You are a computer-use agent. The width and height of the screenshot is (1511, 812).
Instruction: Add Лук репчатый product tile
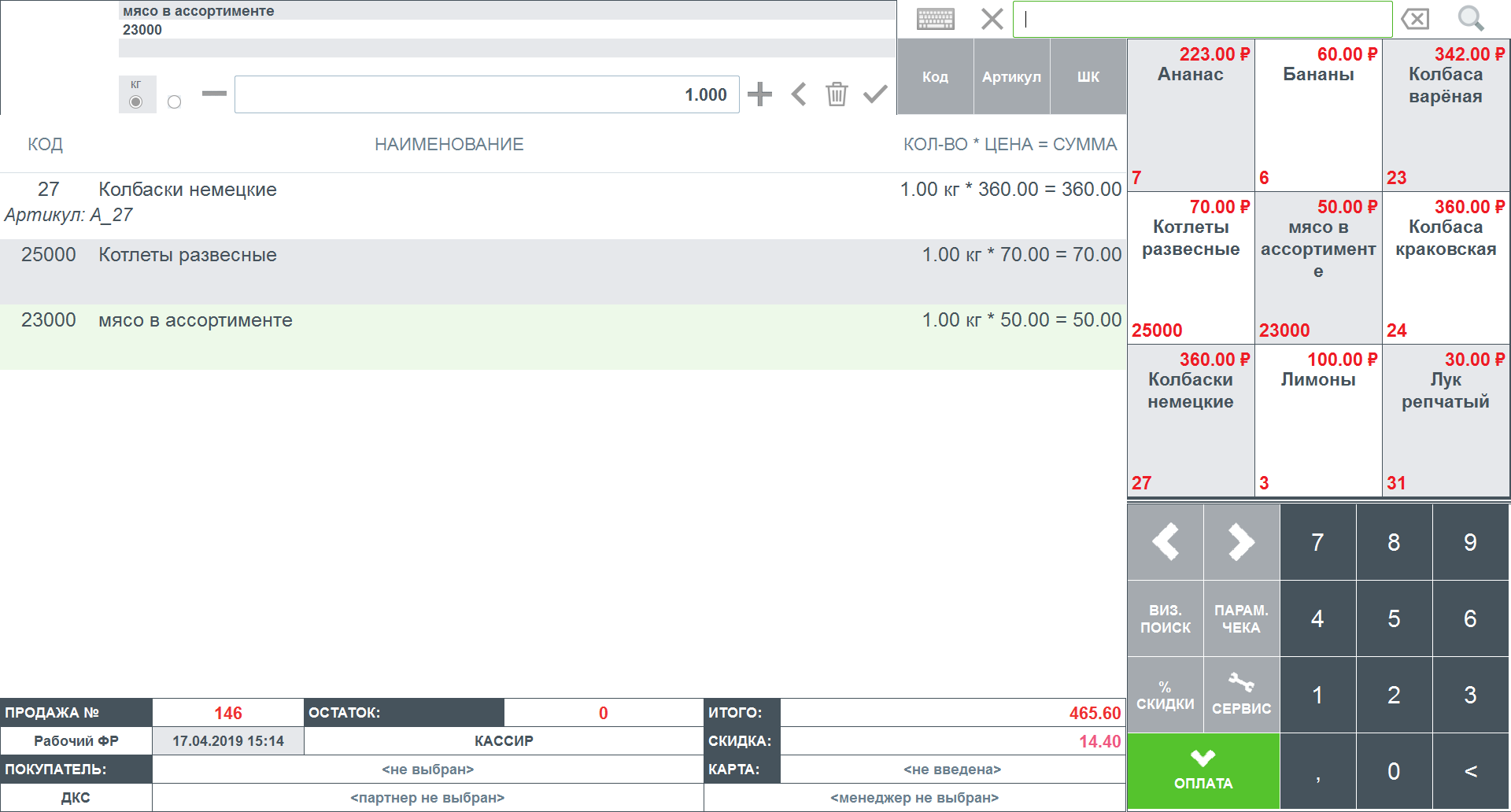1446,420
